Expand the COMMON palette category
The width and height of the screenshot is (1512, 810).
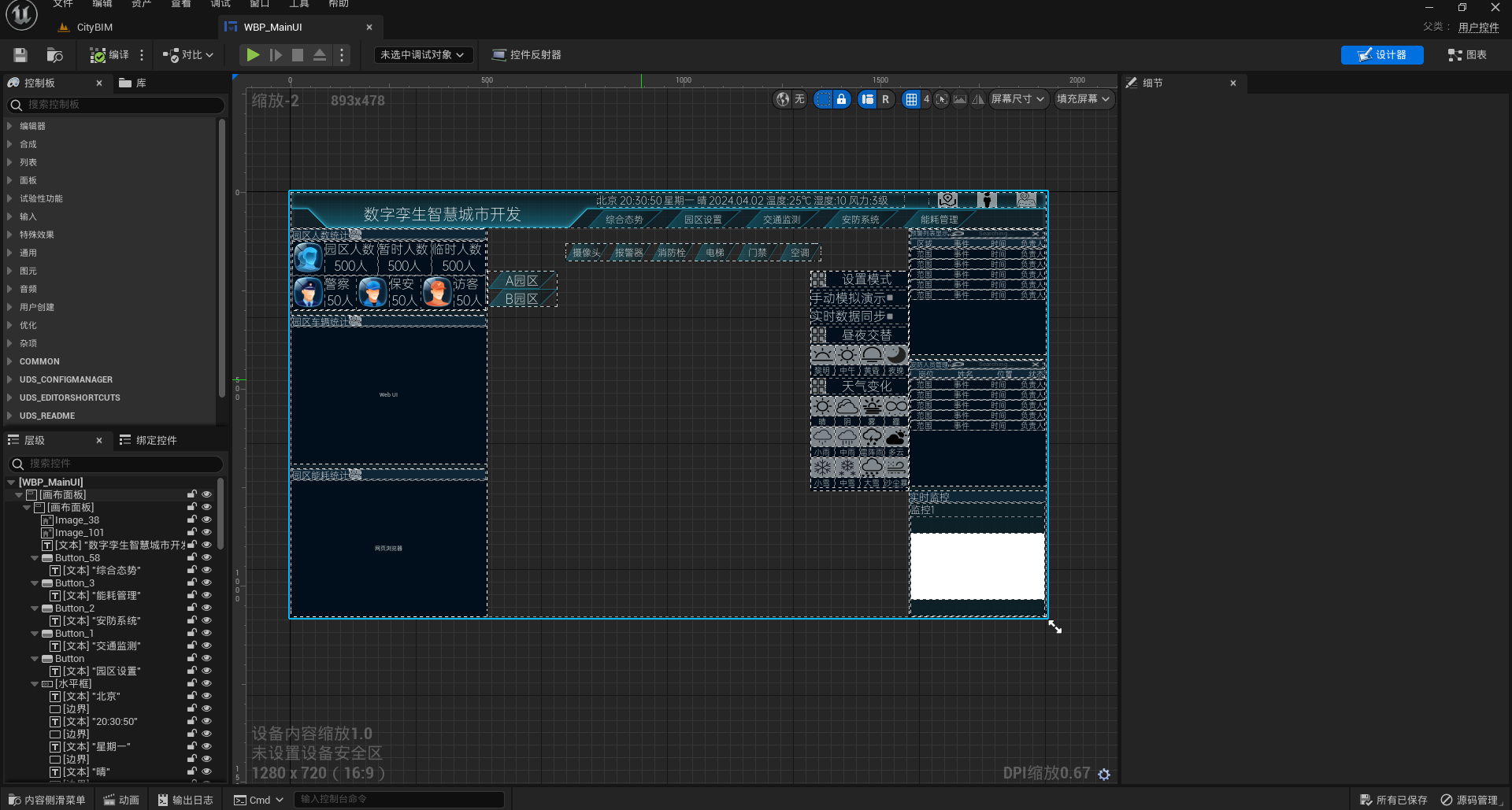point(39,362)
